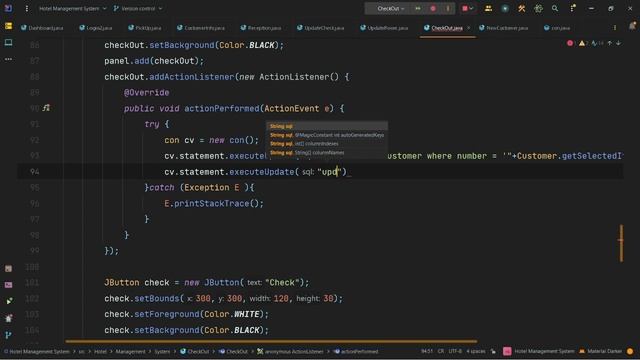
Task: Click the implements gutter icon on line 90
Action: coord(46,108)
